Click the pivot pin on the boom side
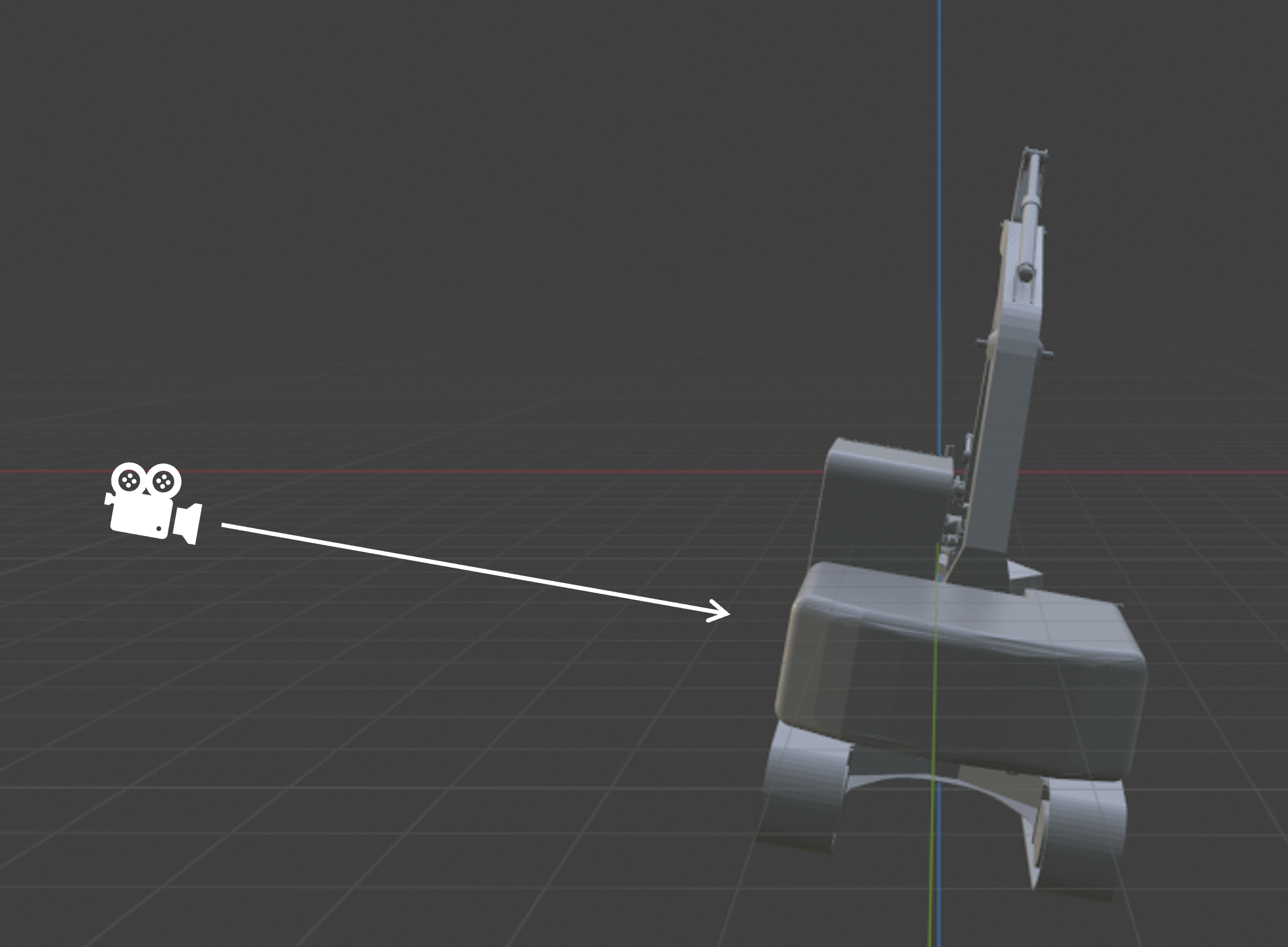The image size is (1288, 947). tap(981, 343)
